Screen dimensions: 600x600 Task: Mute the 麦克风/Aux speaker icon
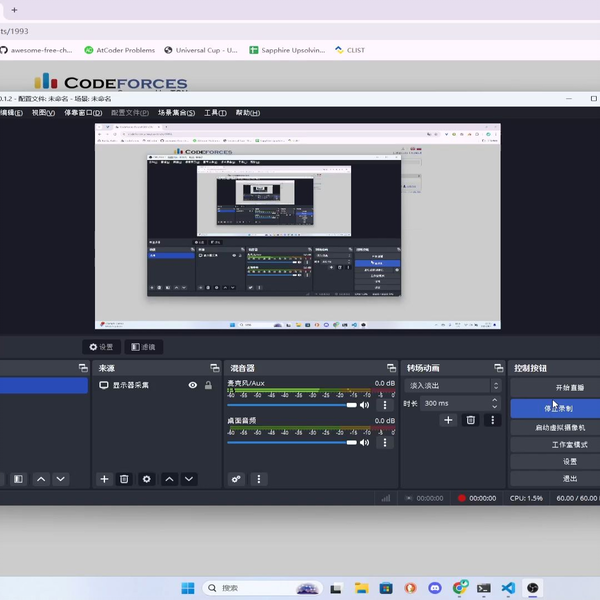coord(364,405)
